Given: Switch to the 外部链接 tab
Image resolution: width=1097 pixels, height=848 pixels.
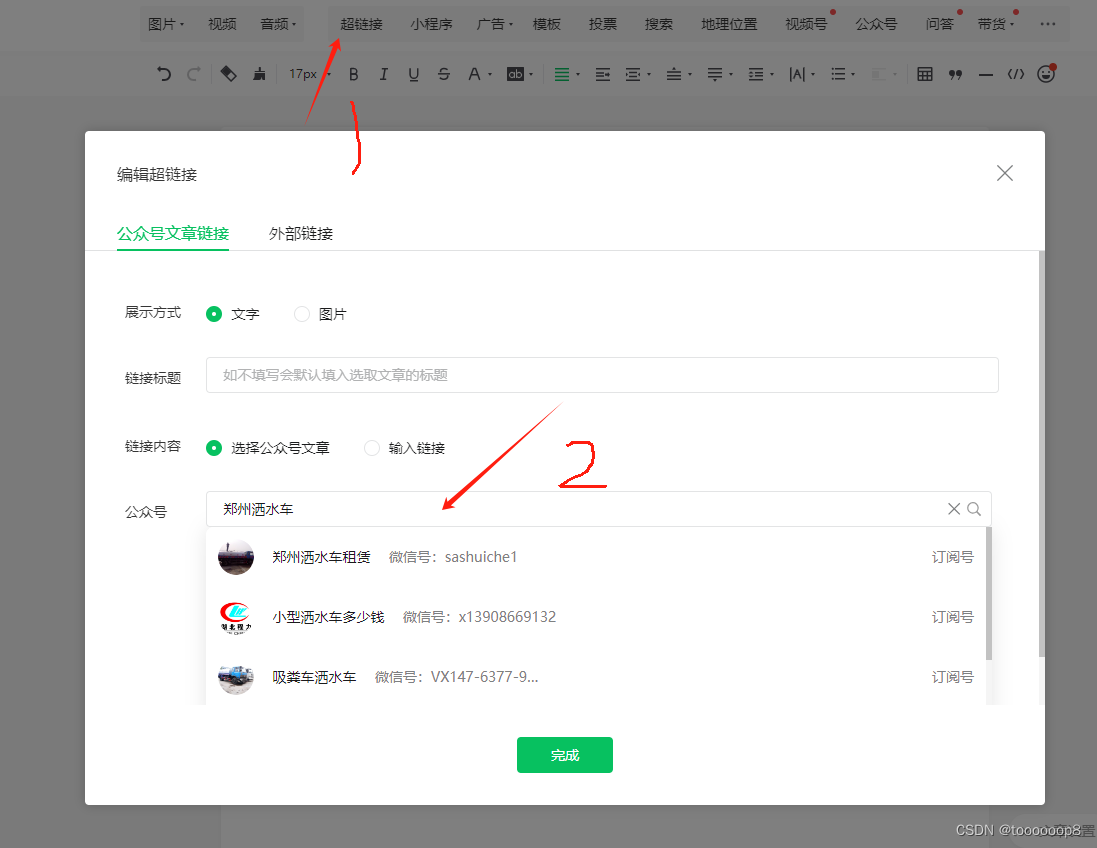Looking at the screenshot, I should click(x=301, y=234).
